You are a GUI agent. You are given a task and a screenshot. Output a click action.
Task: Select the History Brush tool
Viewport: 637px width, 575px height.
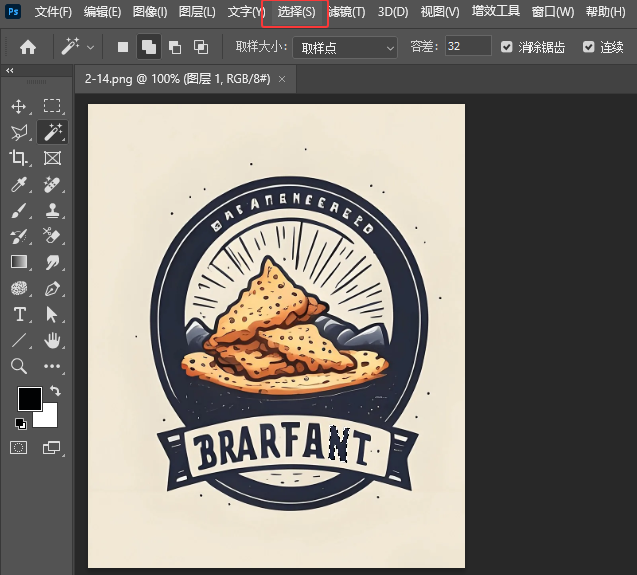[x=18, y=237]
